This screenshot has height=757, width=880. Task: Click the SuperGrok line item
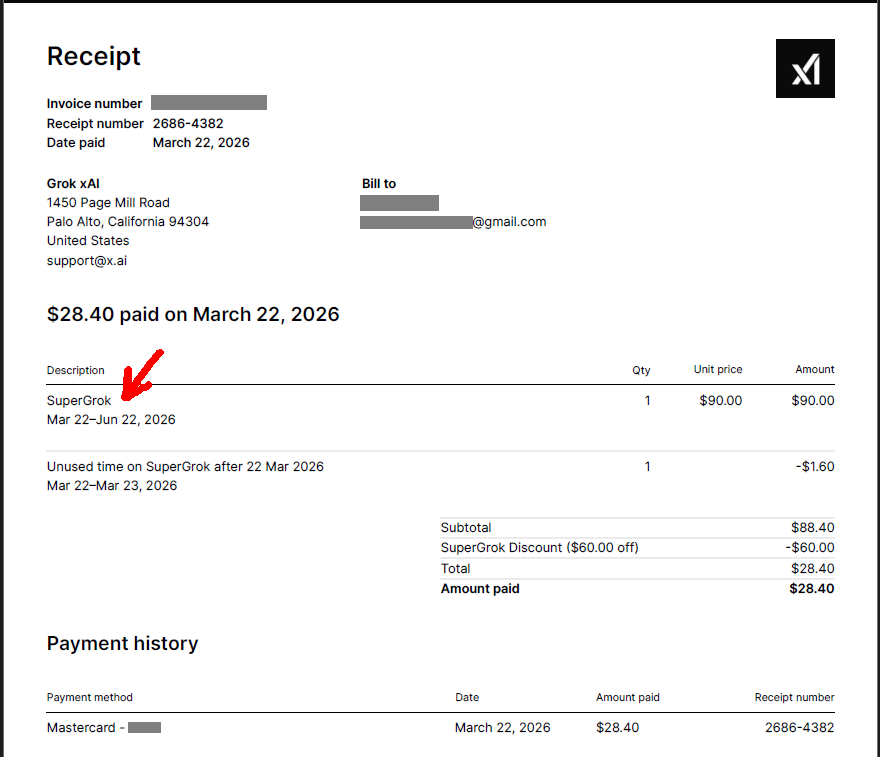[79, 401]
